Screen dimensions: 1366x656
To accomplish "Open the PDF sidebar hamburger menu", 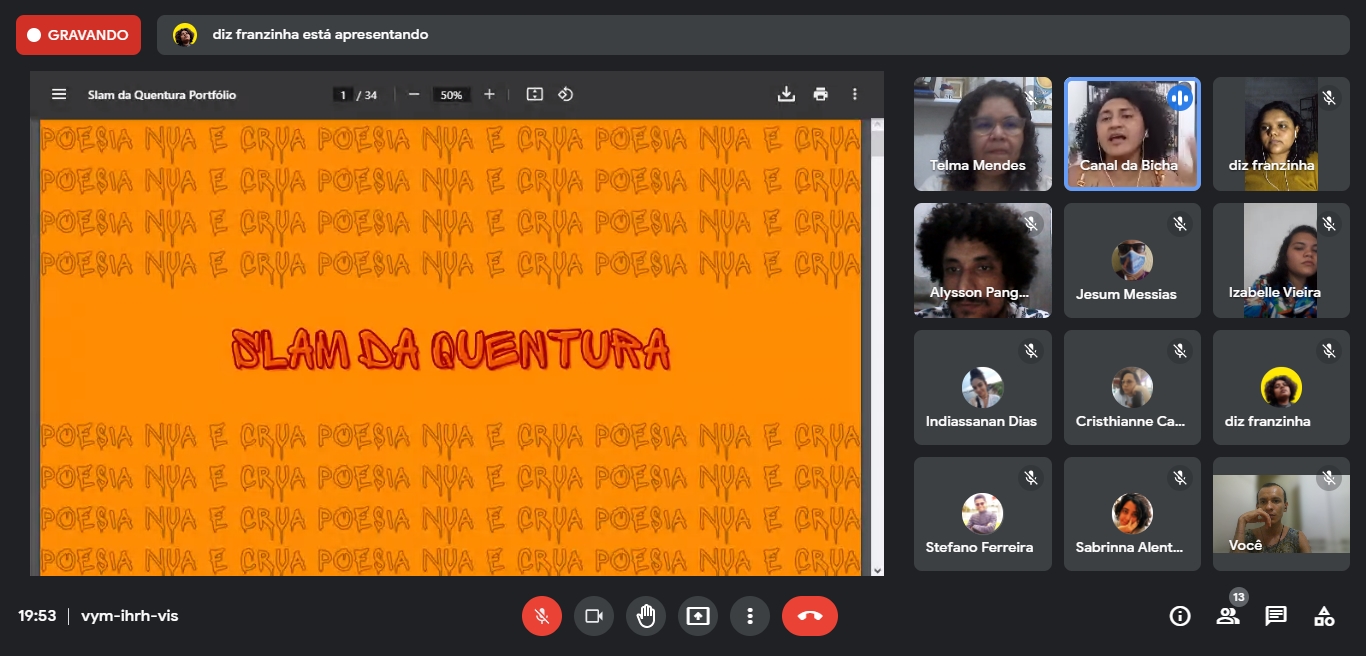I will click(x=59, y=94).
